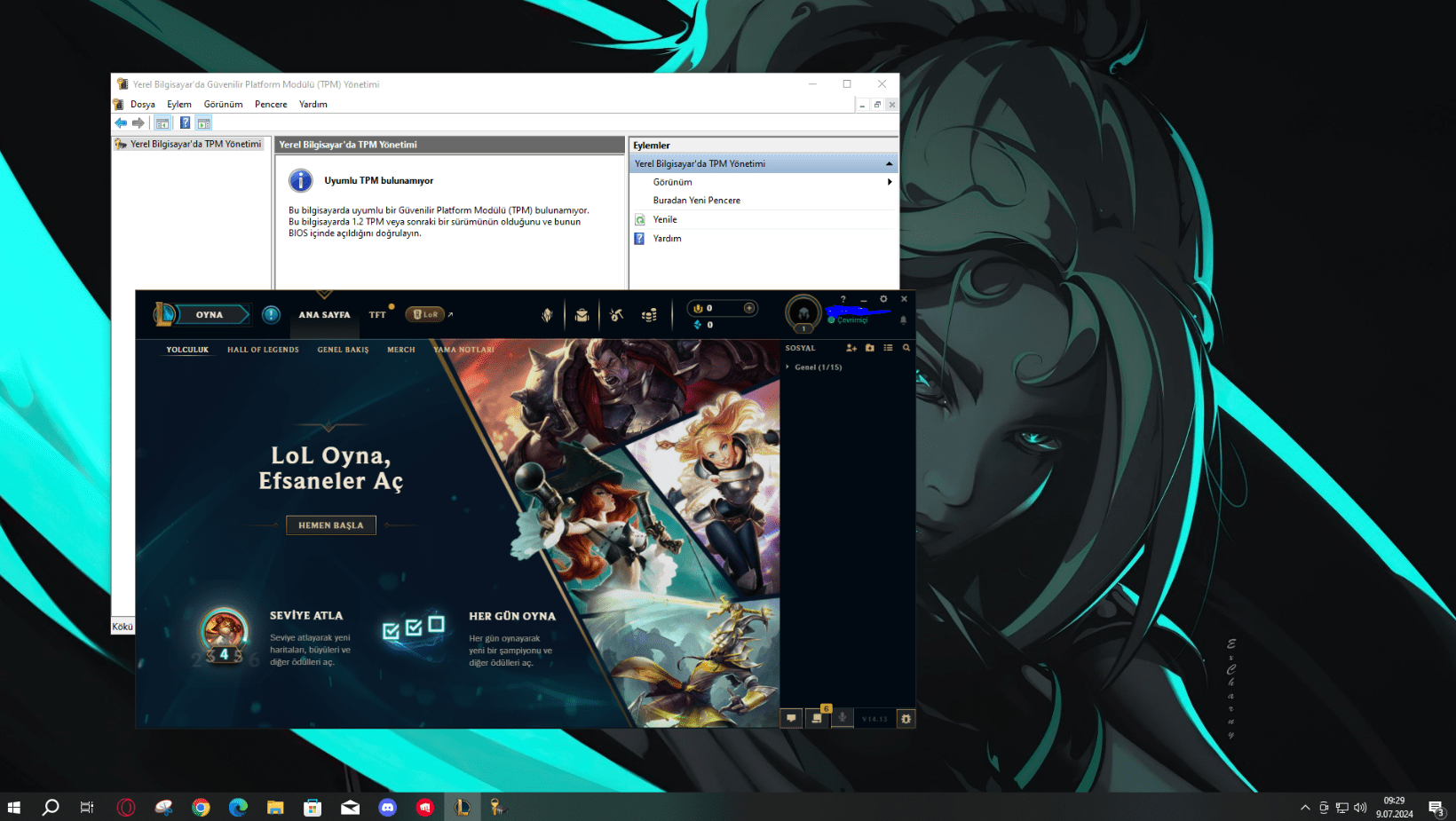Screen dimensions: 1456x821
Task: Open the Eylem menu in TPM window
Action: pyautogui.click(x=179, y=105)
